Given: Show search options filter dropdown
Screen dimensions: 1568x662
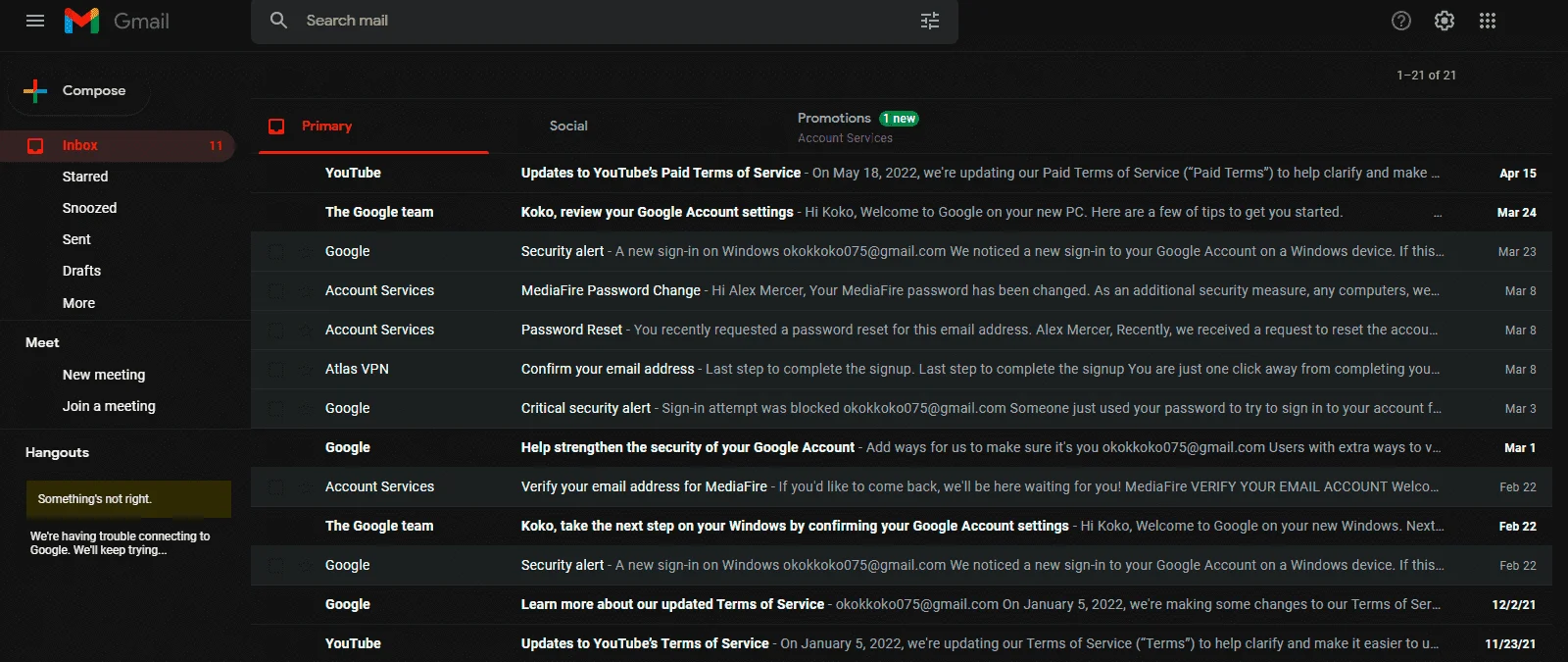Looking at the screenshot, I should (930, 21).
